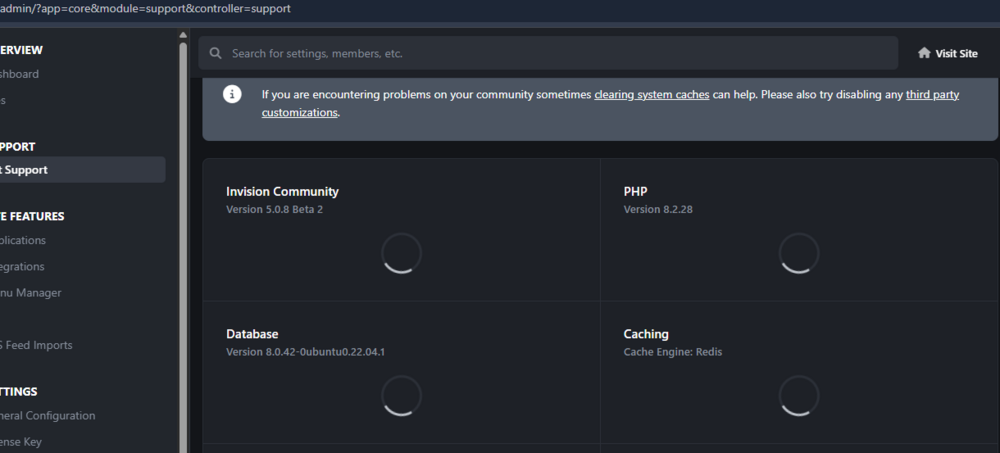Click the Version 8.0.42-0ubuntu0.22.04.1 text
The width and height of the screenshot is (1000, 453).
click(x=305, y=352)
